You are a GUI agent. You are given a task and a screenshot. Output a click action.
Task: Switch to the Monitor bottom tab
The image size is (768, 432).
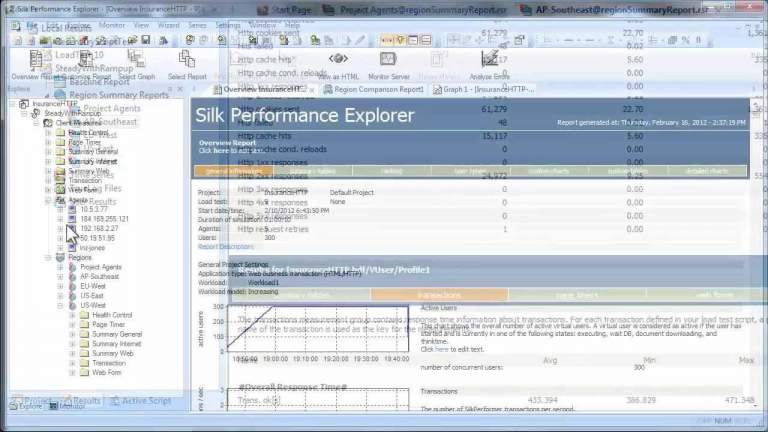point(68,406)
